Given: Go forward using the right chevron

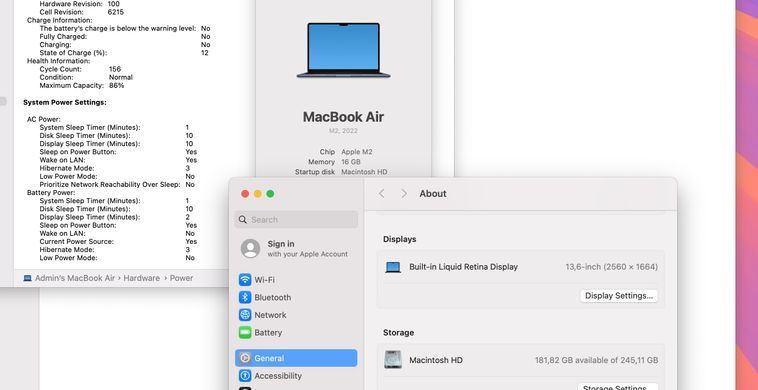Looking at the screenshot, I should pos(404,194).
